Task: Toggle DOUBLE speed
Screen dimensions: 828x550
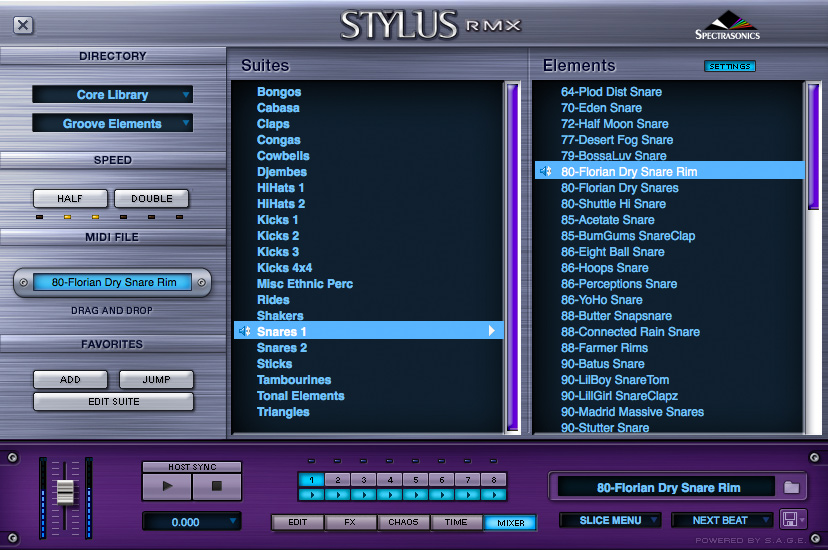Action: tap(151, 198)
